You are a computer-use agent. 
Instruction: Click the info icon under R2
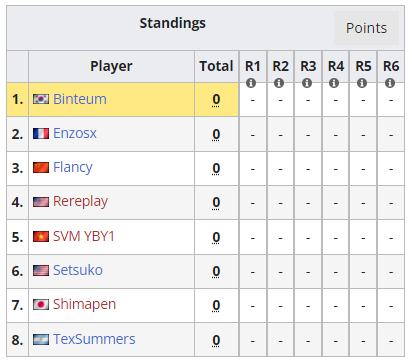click(x=279, y=83)
